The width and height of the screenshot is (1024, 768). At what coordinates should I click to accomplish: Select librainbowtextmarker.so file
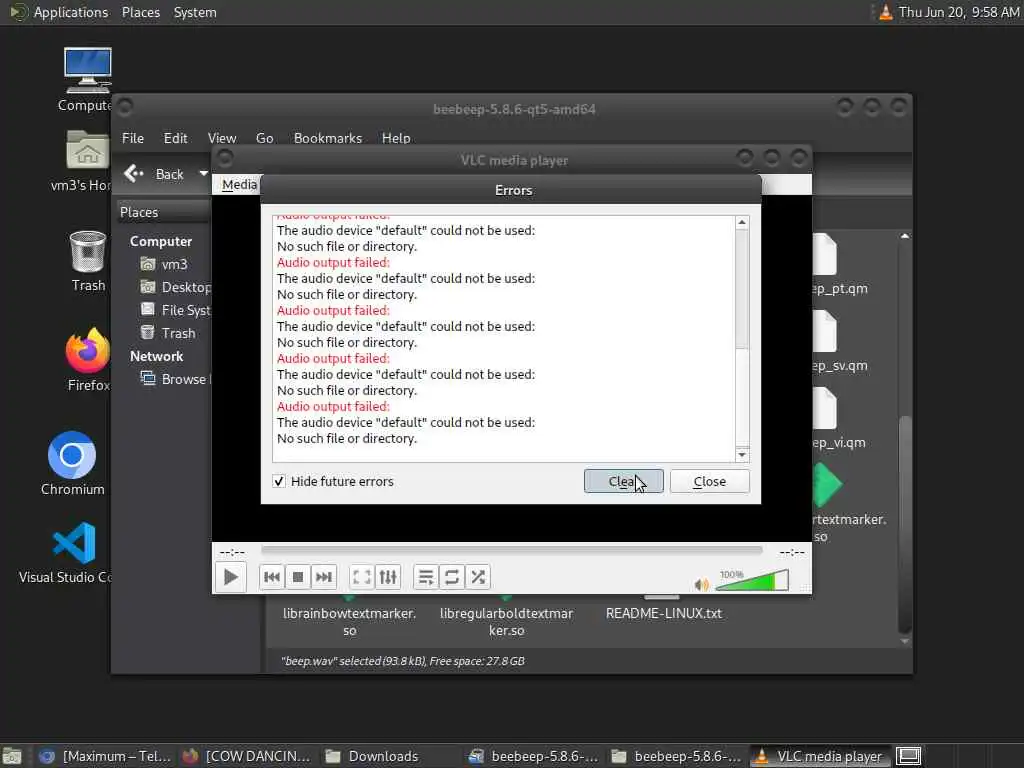349,621
